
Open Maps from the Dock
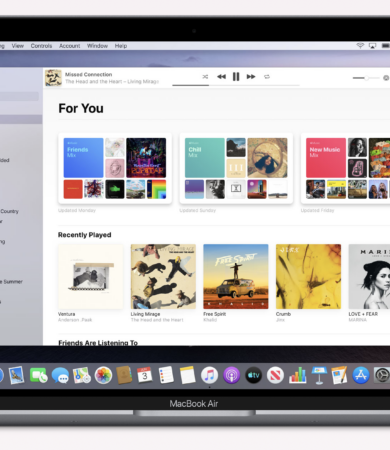[x=82, y=376]
